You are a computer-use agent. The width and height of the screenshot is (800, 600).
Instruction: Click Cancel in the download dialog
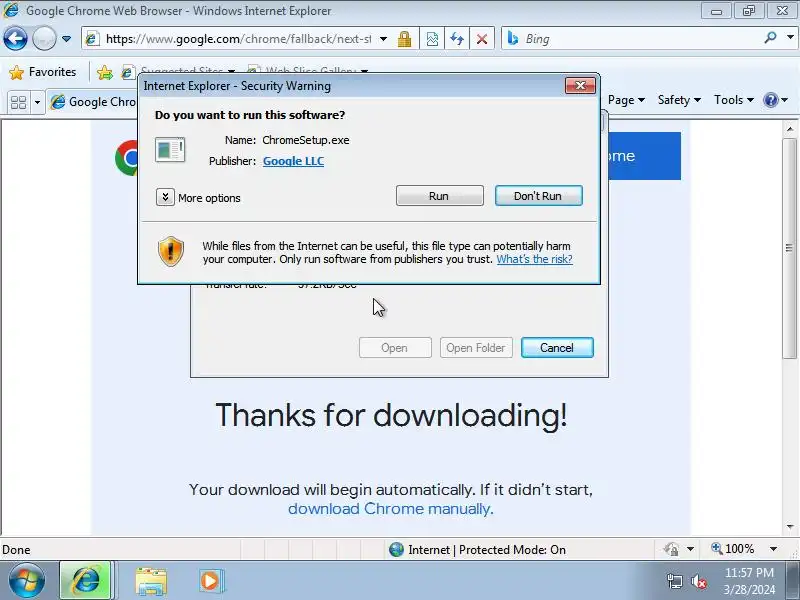tap(557, 347)
